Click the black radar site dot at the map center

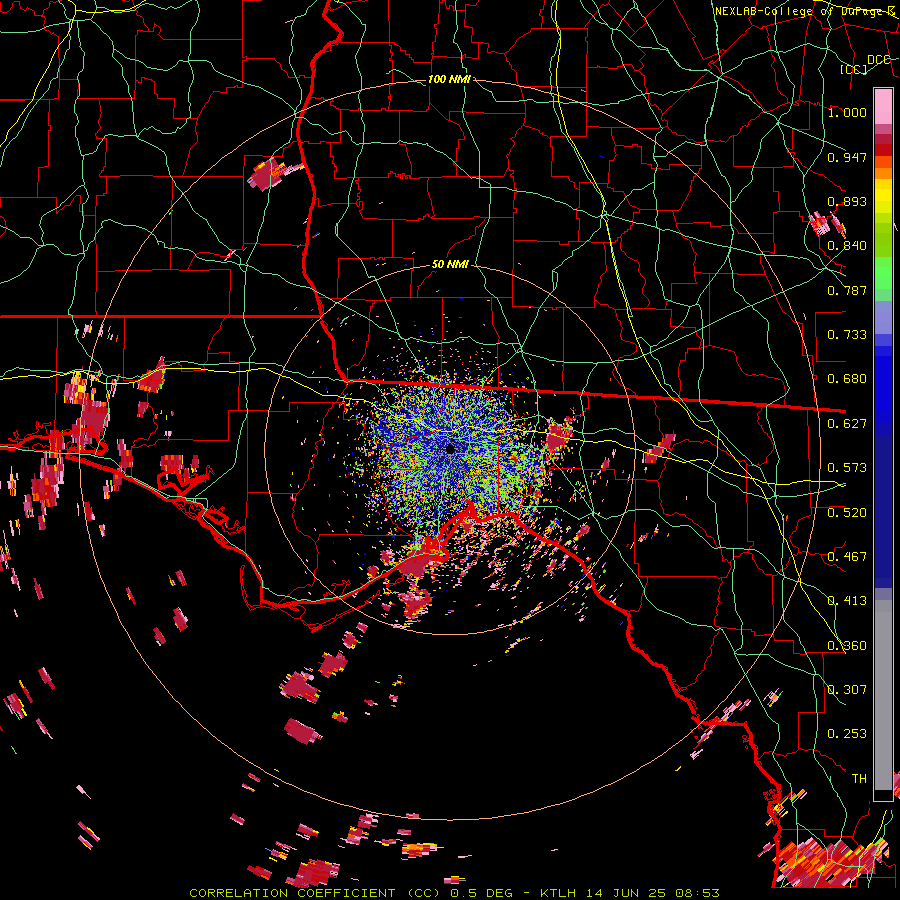(450, 449)
